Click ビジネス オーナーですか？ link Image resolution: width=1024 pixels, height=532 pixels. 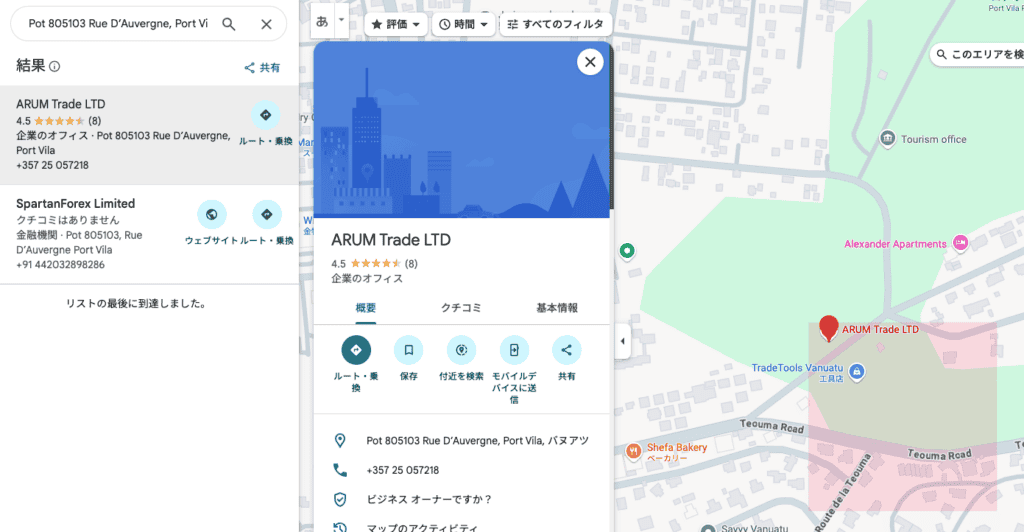point(429,499)
